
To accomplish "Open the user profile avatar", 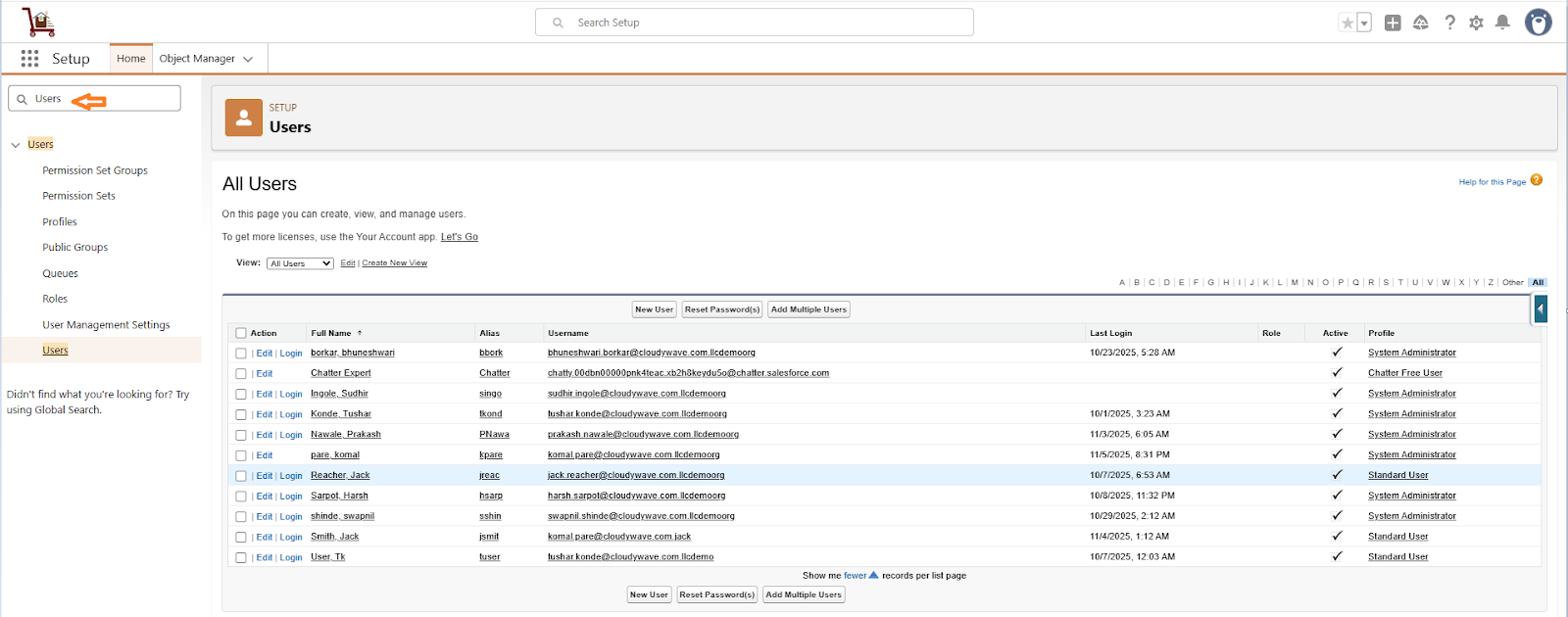I will [1538, 23].
